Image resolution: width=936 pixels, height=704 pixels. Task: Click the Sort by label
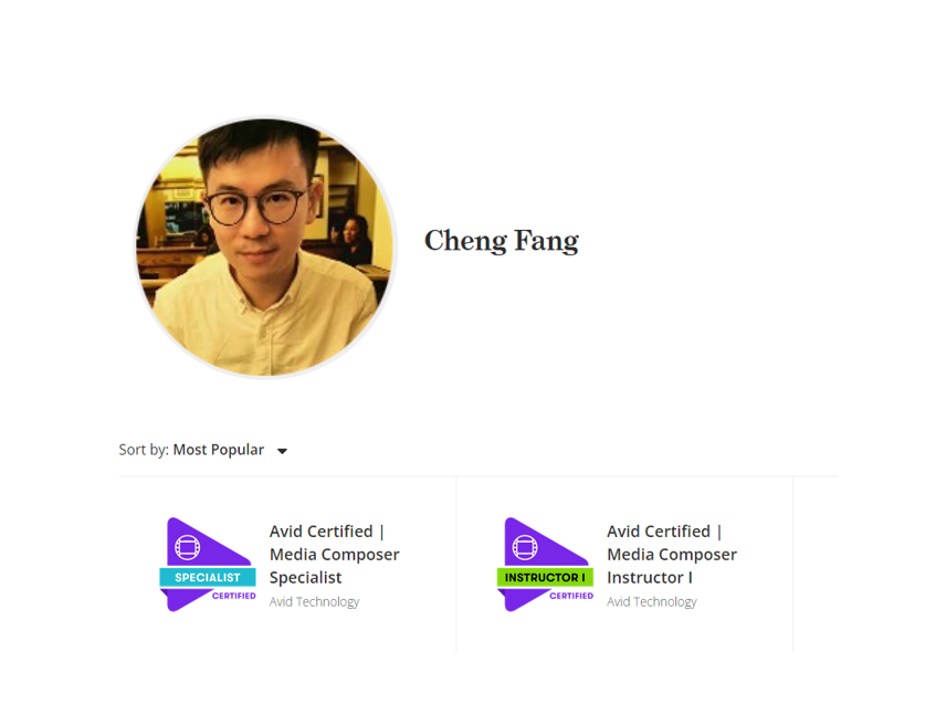(143, 450)
